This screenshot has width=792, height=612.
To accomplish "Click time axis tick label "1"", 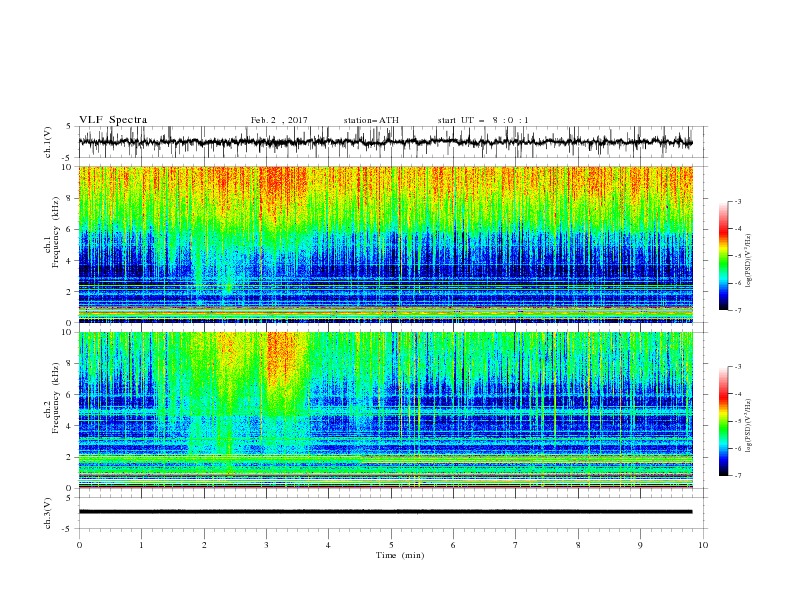I will coord(141,545).
